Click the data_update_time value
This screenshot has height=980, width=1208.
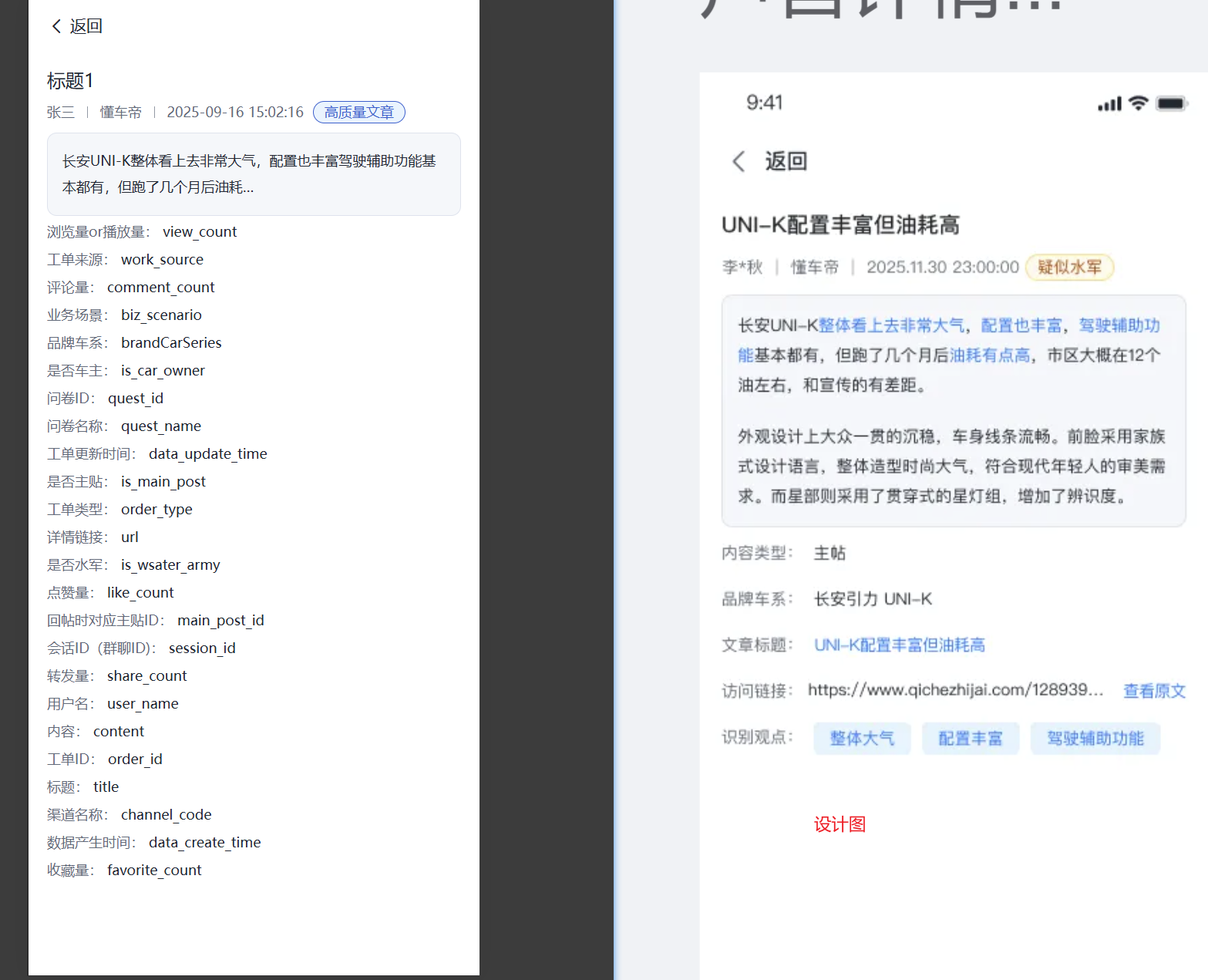(x=208, y=454)
